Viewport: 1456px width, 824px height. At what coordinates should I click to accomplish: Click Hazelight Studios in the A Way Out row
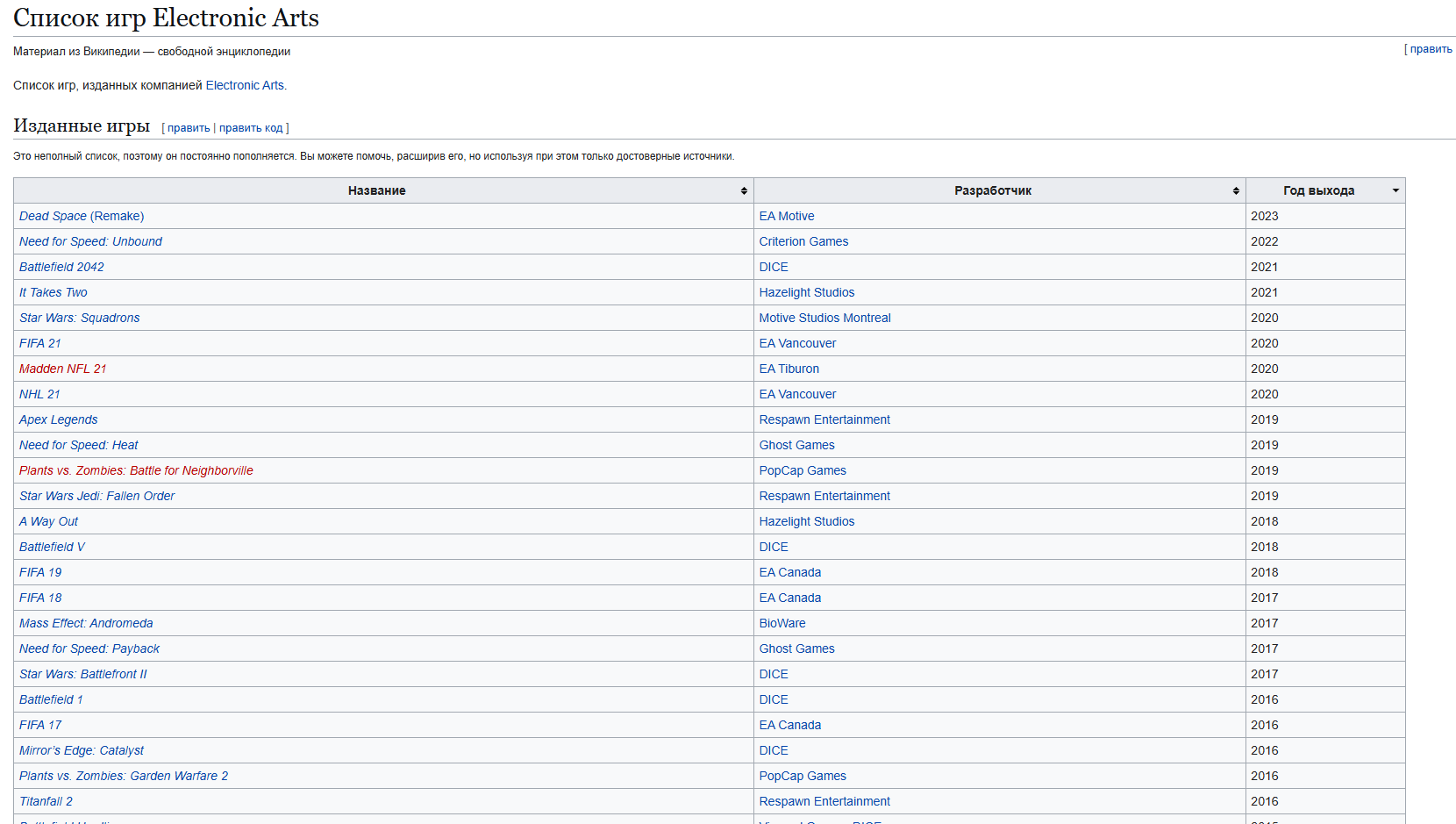[x=807, y=521]
